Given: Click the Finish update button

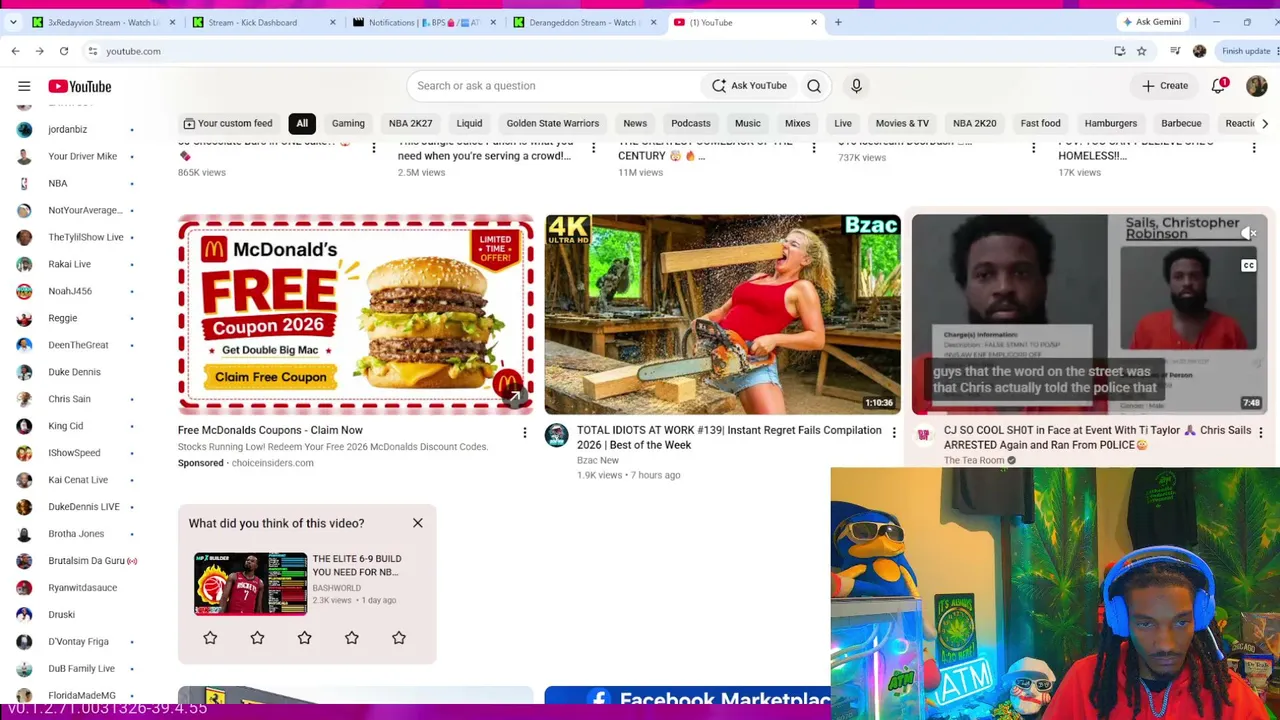Looking at the screenshot, I should tap(1245, 51).
